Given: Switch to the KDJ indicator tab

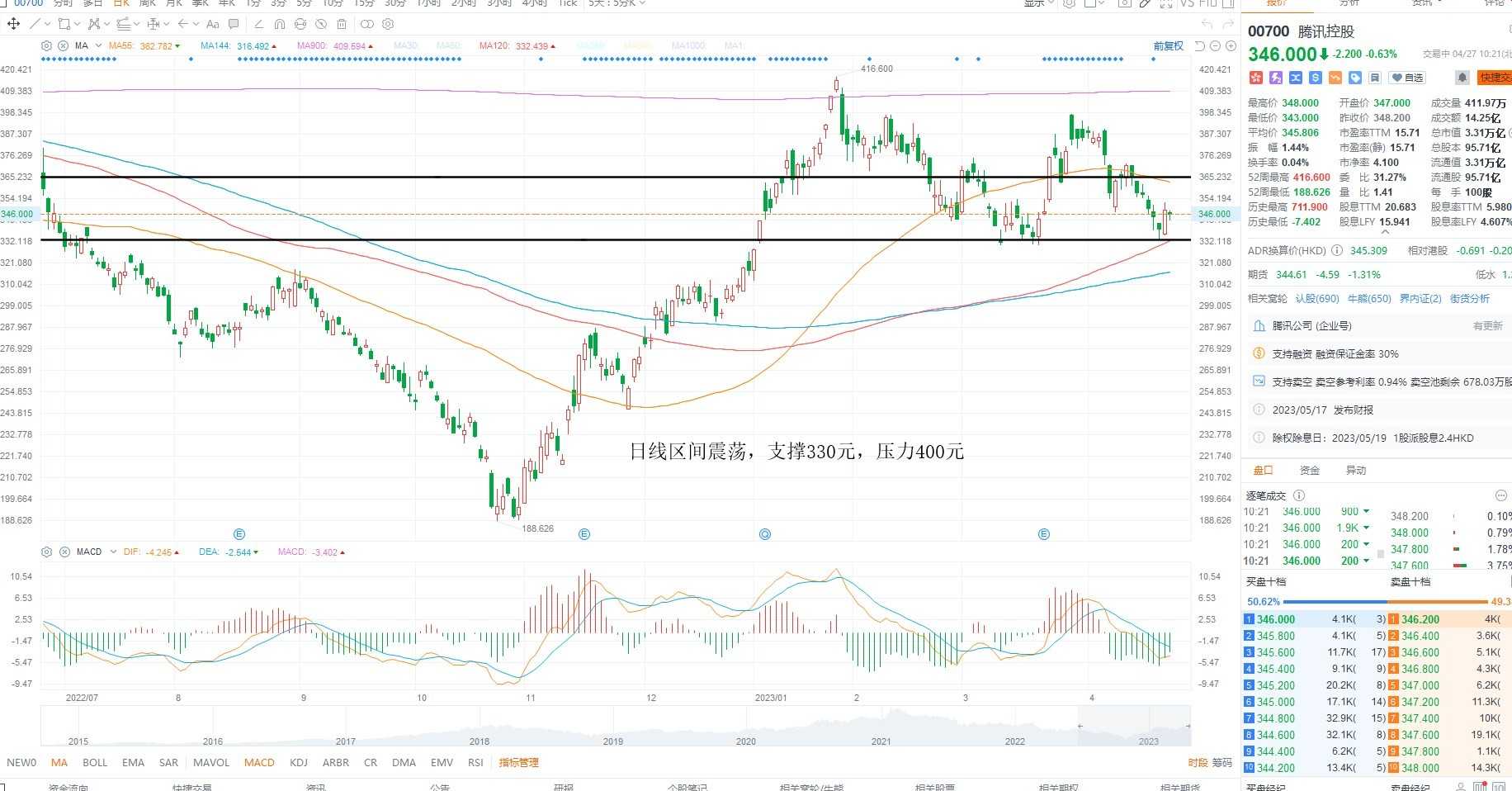Looking at the screenshot, I should [299, 763].
